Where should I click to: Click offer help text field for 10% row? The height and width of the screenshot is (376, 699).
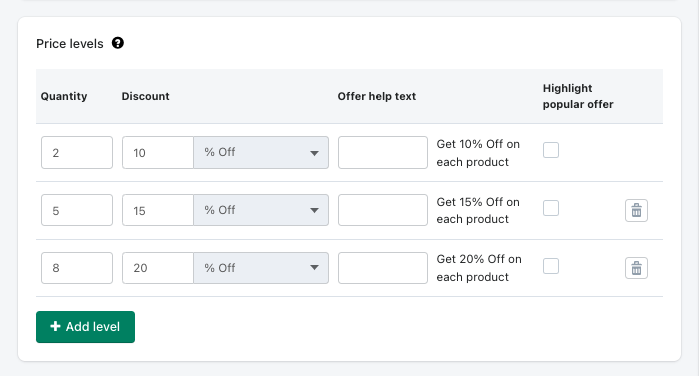[x=382, y=153]
